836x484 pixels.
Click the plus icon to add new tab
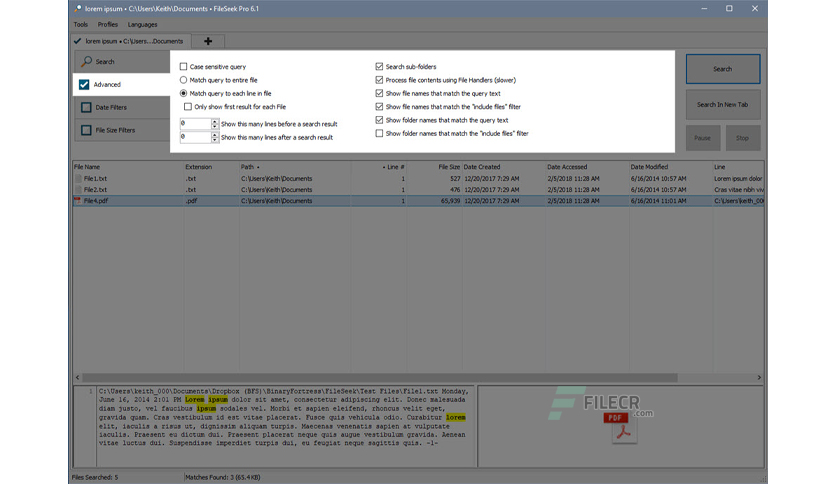[208, 41]
